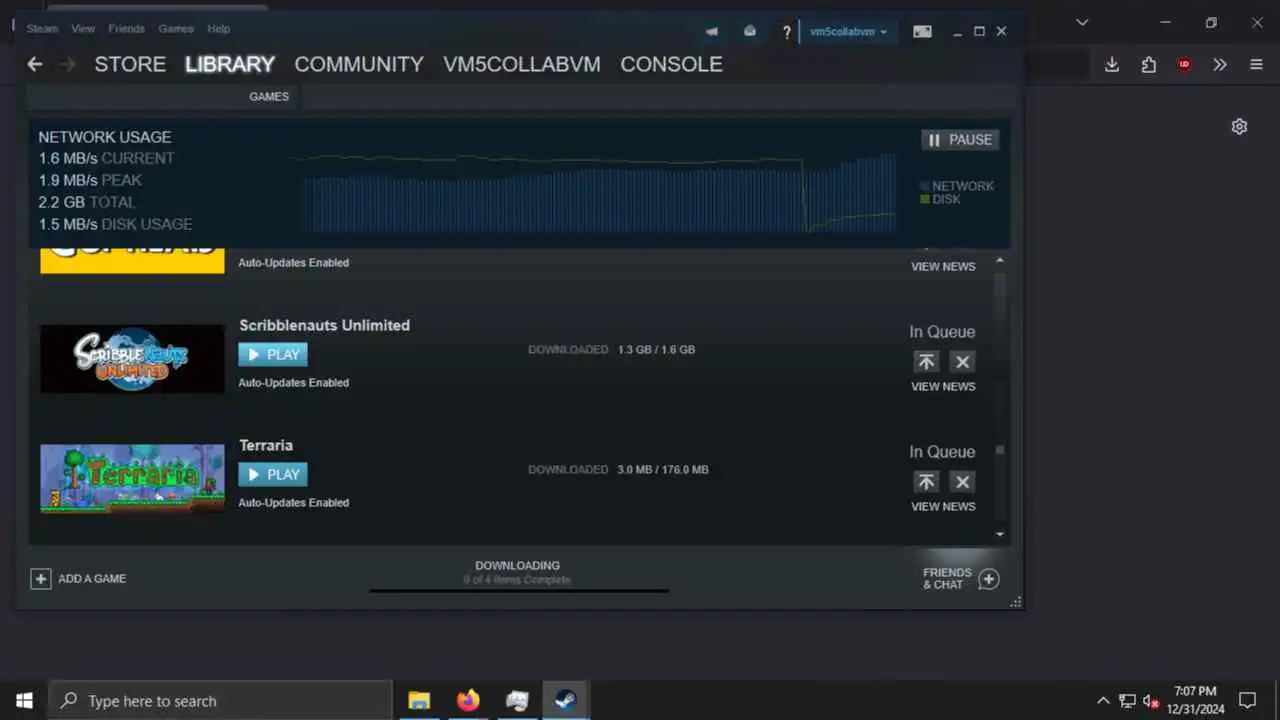Click the Scribblenauts Unlimited title

pyautogui.click(x=325, y=325)
